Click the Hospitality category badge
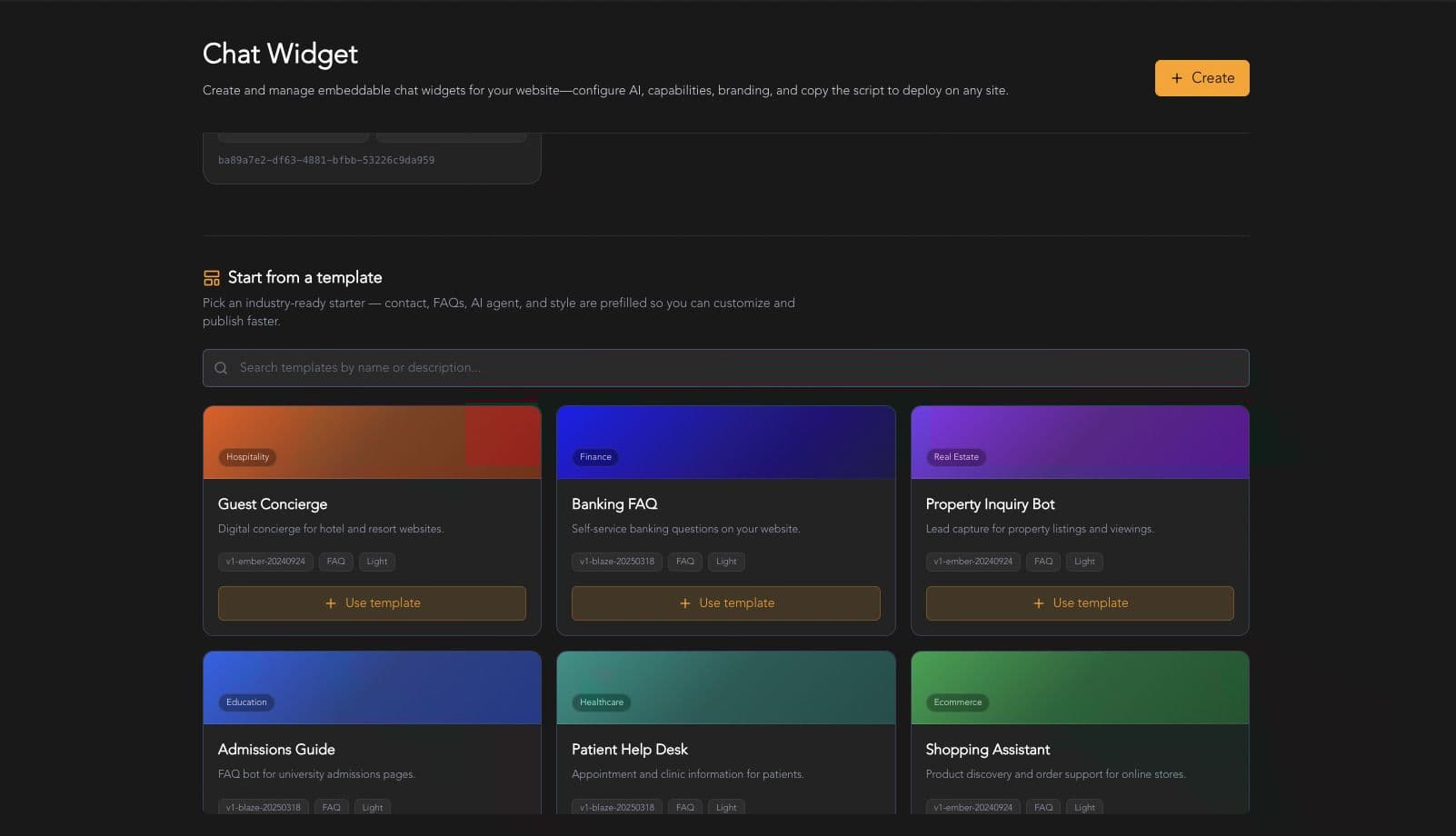1456x836 pixels. click(247, 457)
